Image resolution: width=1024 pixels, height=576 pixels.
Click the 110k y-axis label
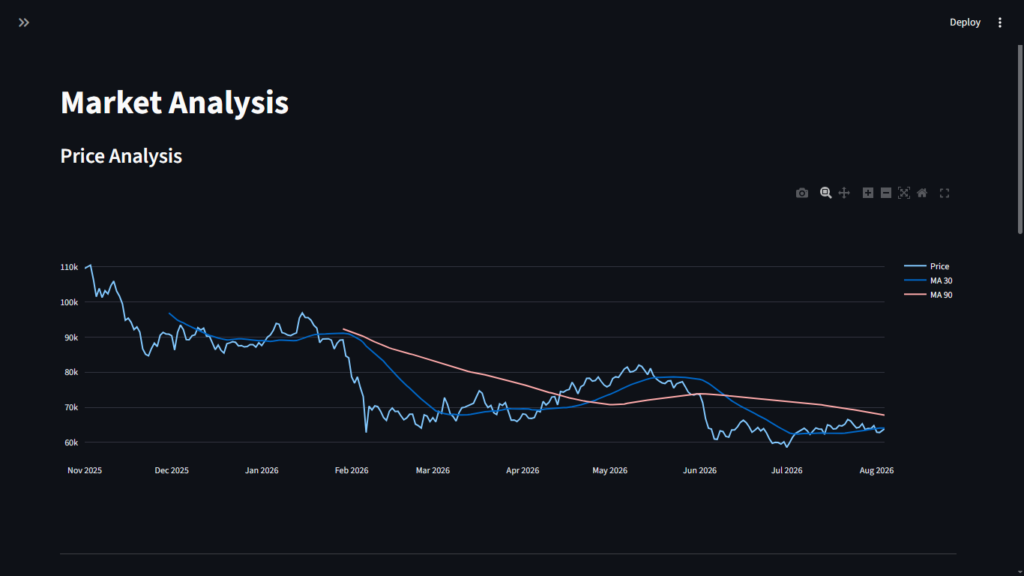point(69,267)
